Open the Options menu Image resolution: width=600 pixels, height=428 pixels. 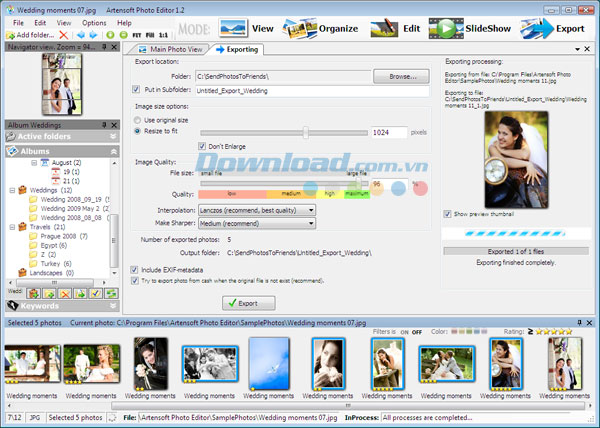[94, 21]
